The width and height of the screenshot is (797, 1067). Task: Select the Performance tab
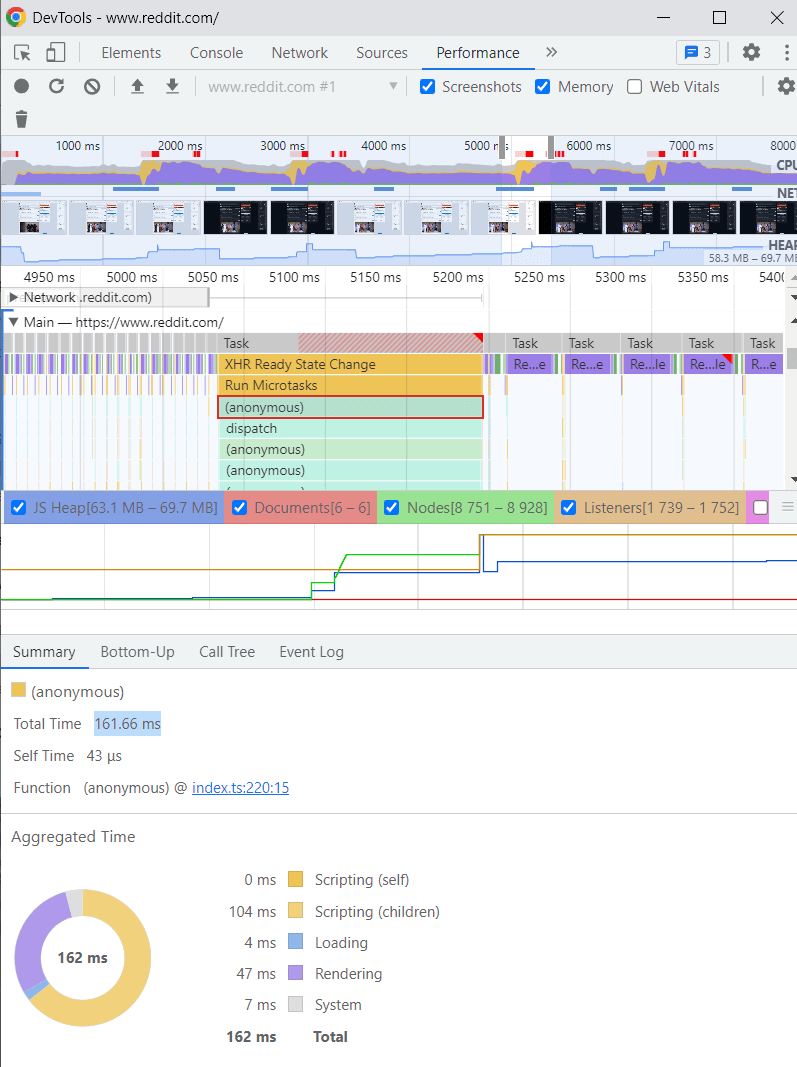point(478,53)
